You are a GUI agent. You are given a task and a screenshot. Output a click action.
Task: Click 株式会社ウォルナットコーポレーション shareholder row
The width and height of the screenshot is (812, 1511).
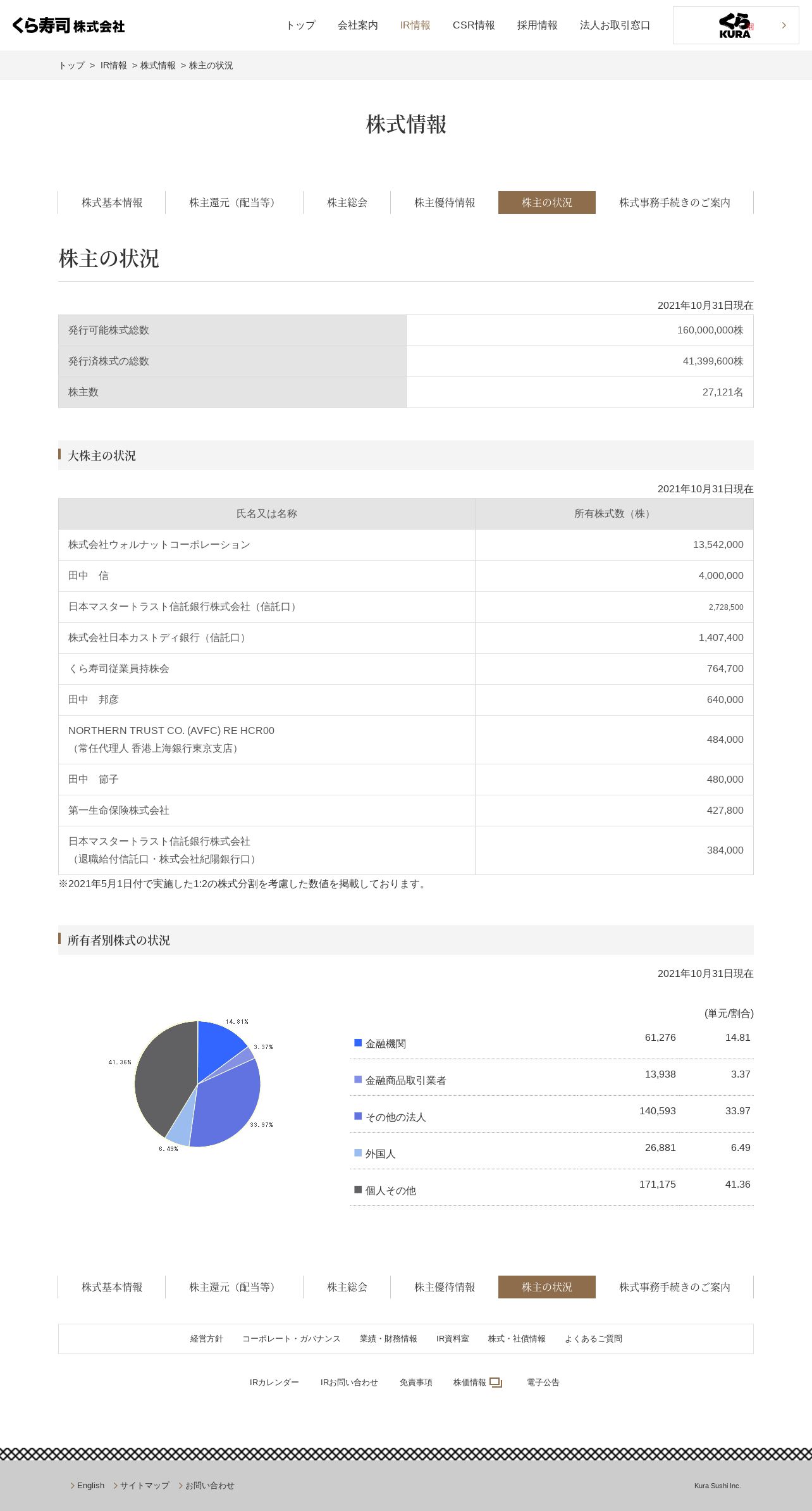coord(406,545)
